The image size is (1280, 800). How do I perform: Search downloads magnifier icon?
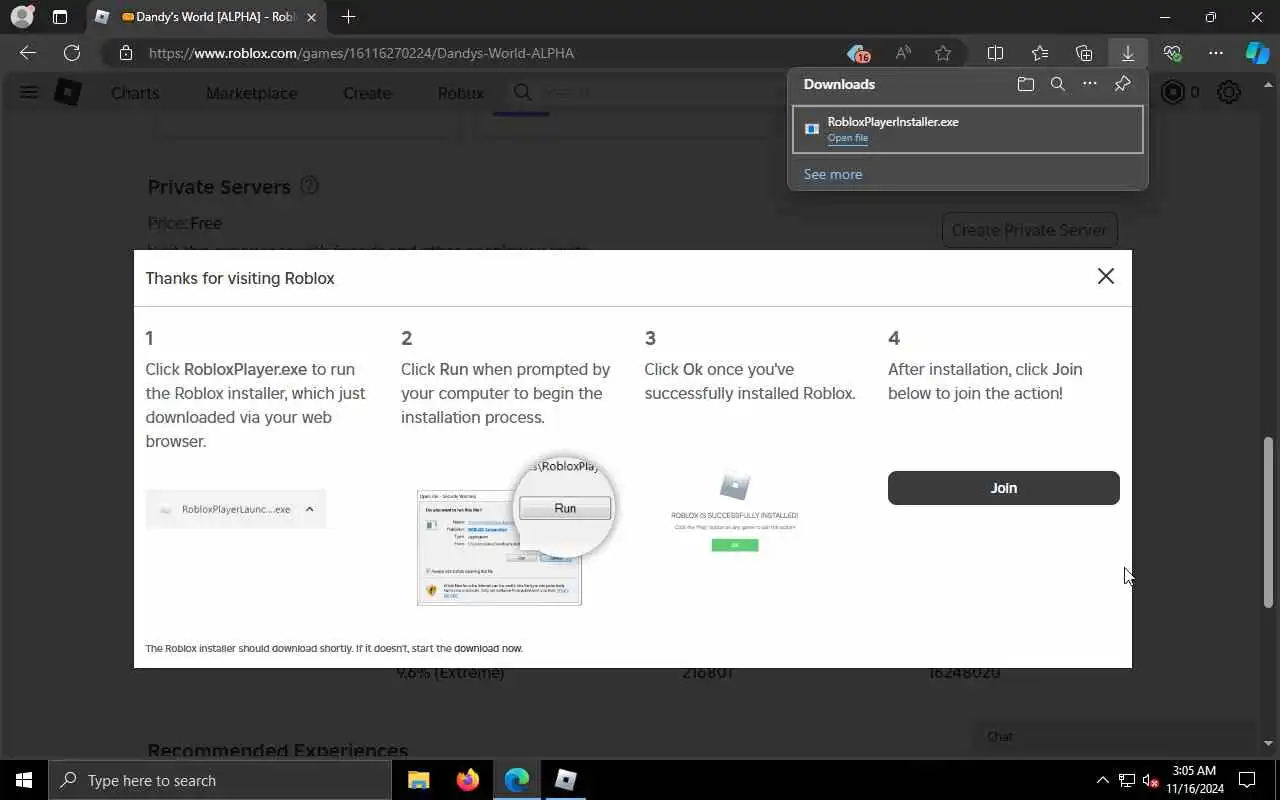coord(1057,84)
